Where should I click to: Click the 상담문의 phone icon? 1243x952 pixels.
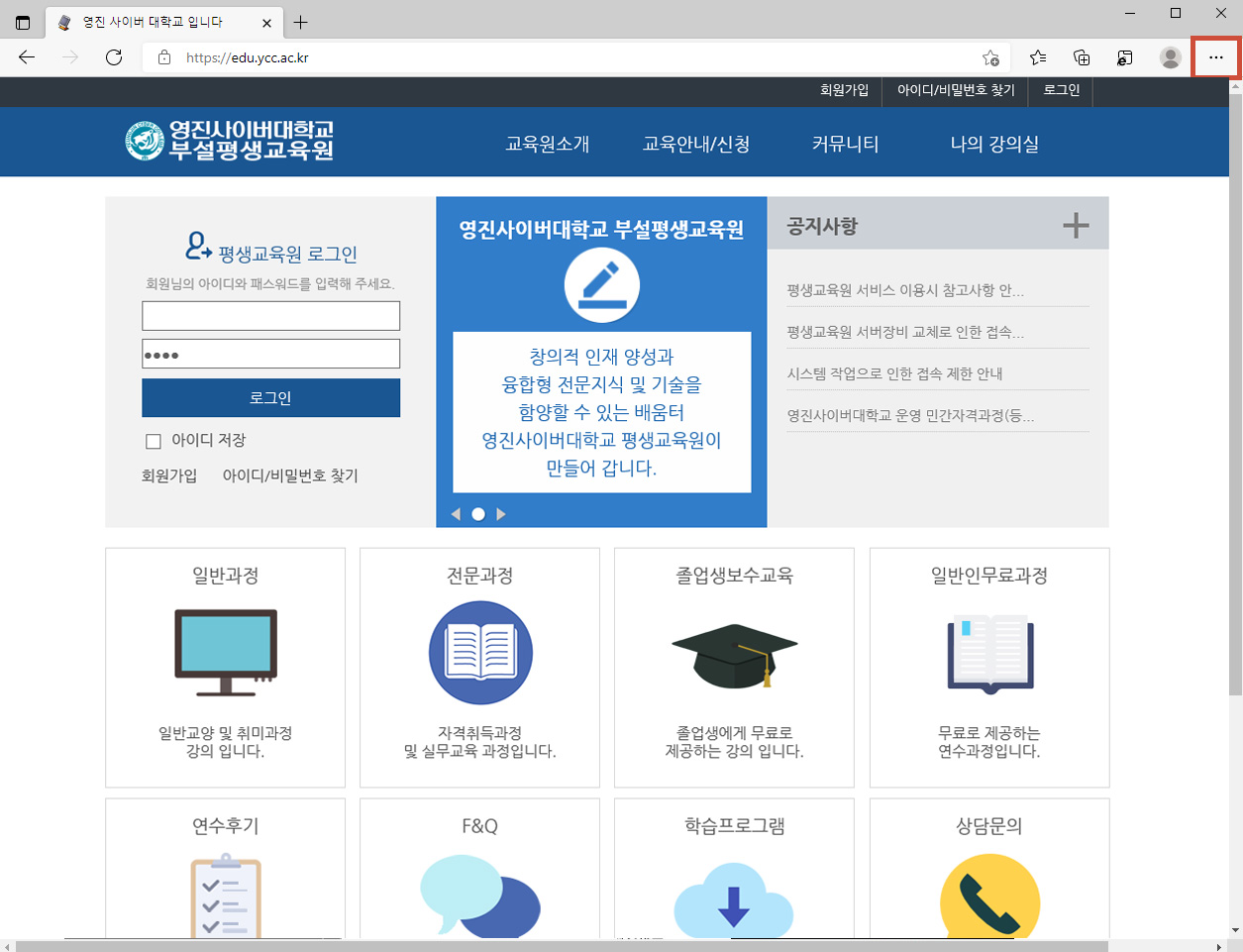pos(990,897)
